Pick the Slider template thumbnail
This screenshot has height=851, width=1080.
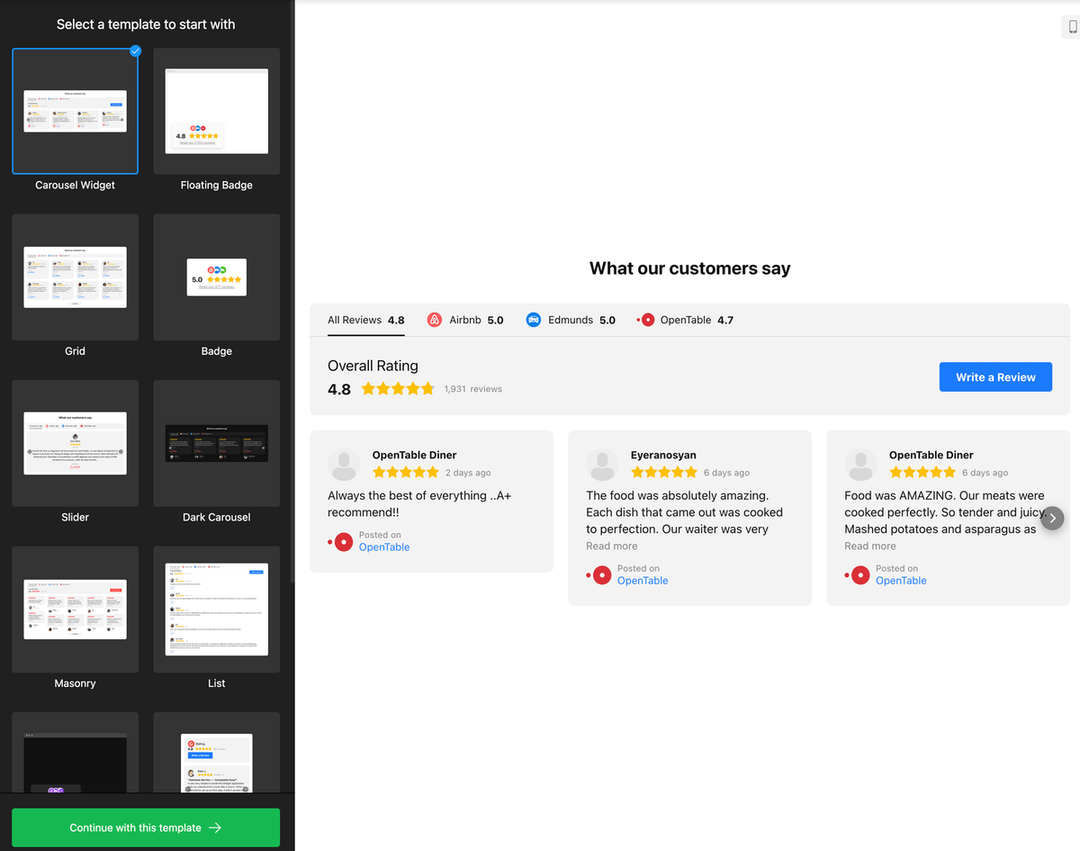click(x=75, y=443)
